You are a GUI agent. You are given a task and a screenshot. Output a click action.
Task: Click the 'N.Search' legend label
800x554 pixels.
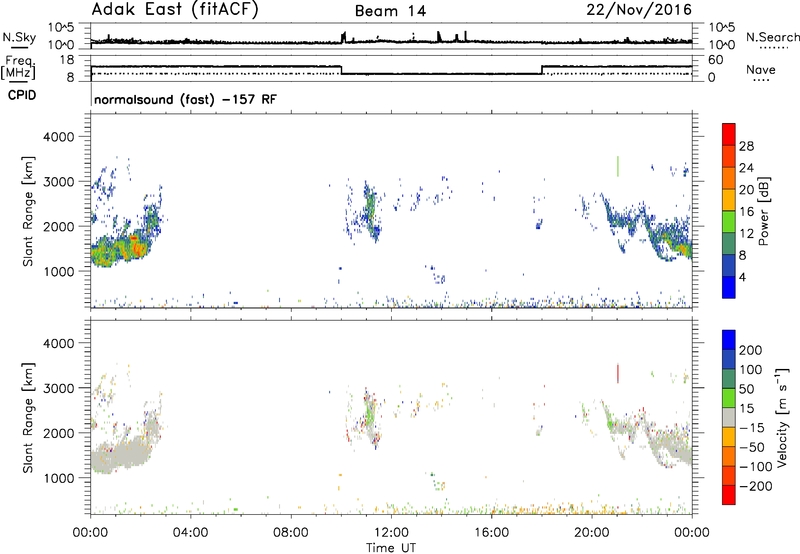pyautogui.click(x=772, y=37)
